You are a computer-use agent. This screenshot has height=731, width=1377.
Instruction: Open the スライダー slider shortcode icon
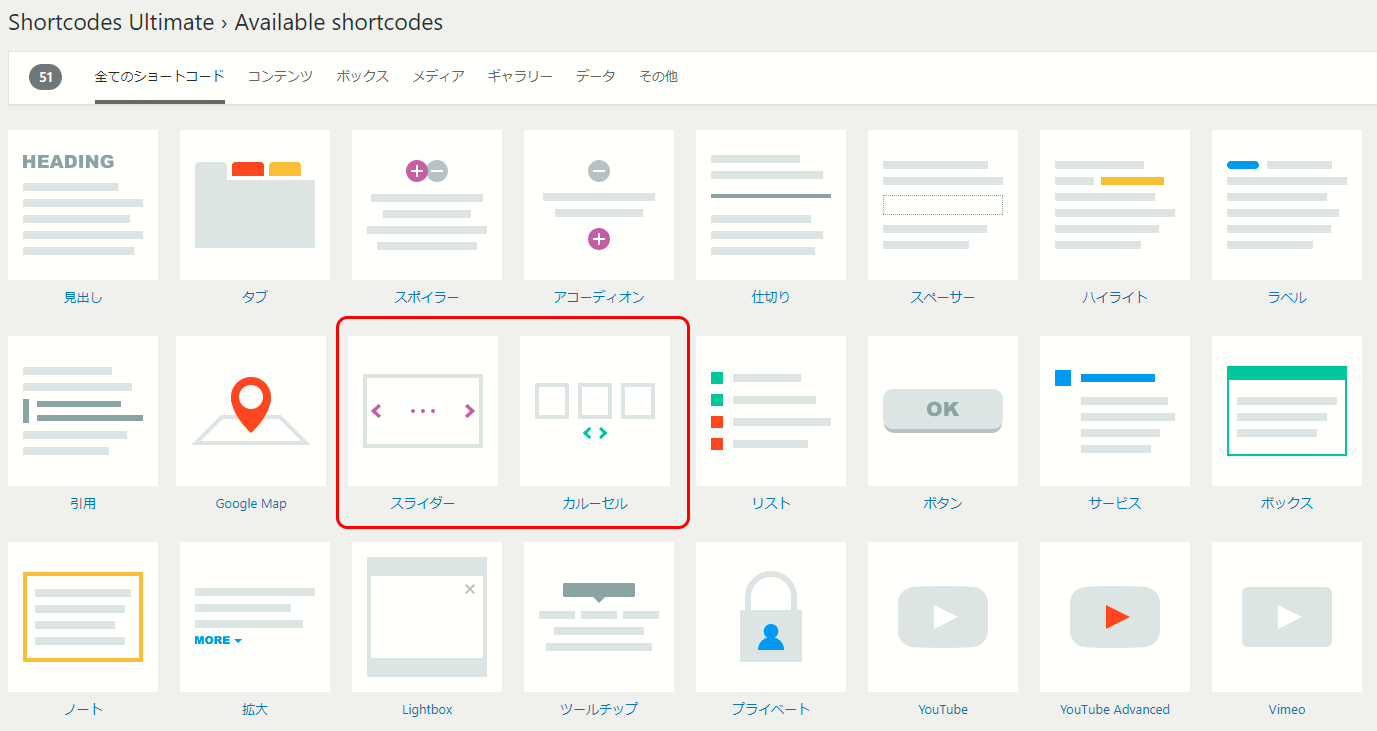[423, 411]
